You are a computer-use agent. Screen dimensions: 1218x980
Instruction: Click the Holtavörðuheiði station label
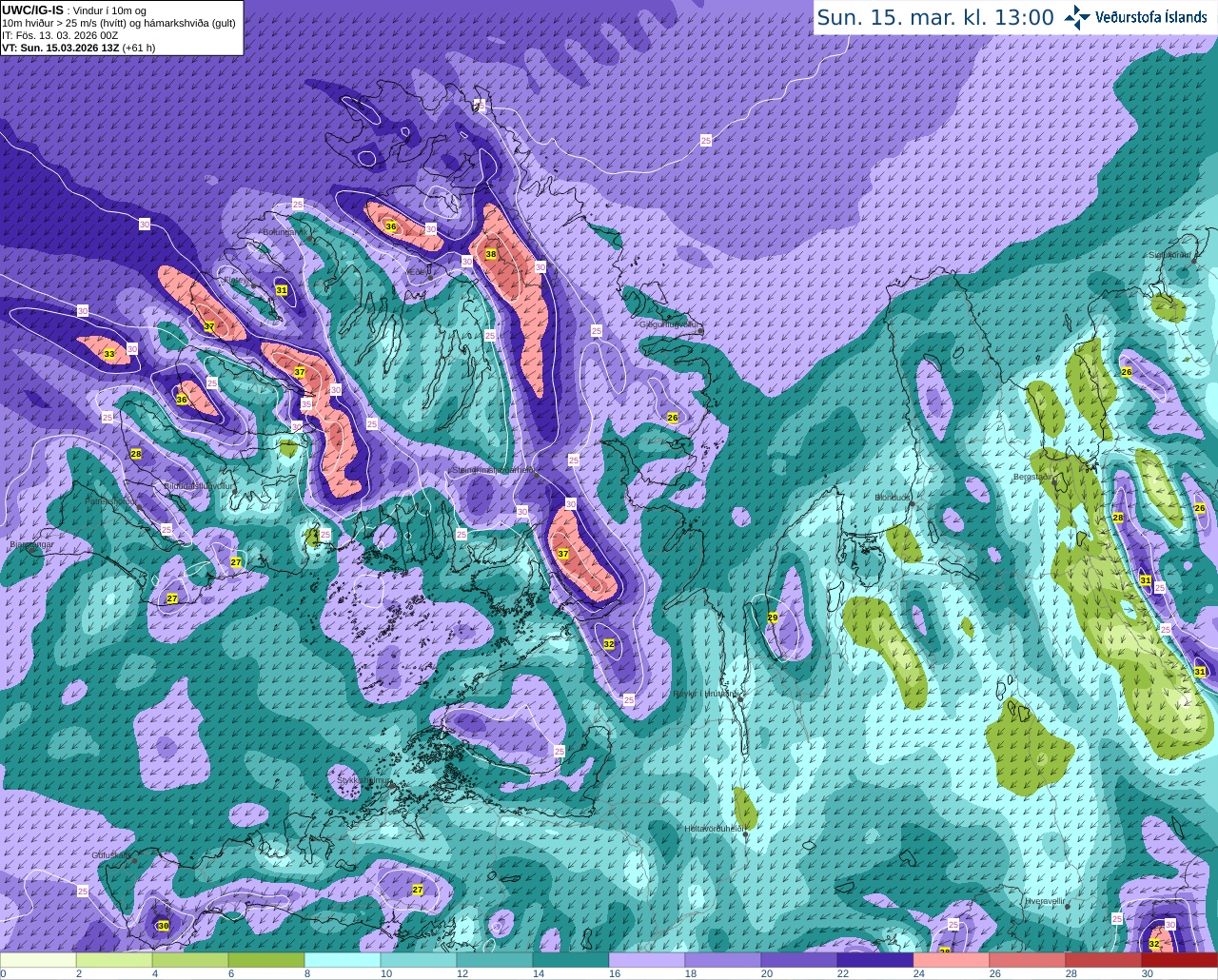[714, 828]
